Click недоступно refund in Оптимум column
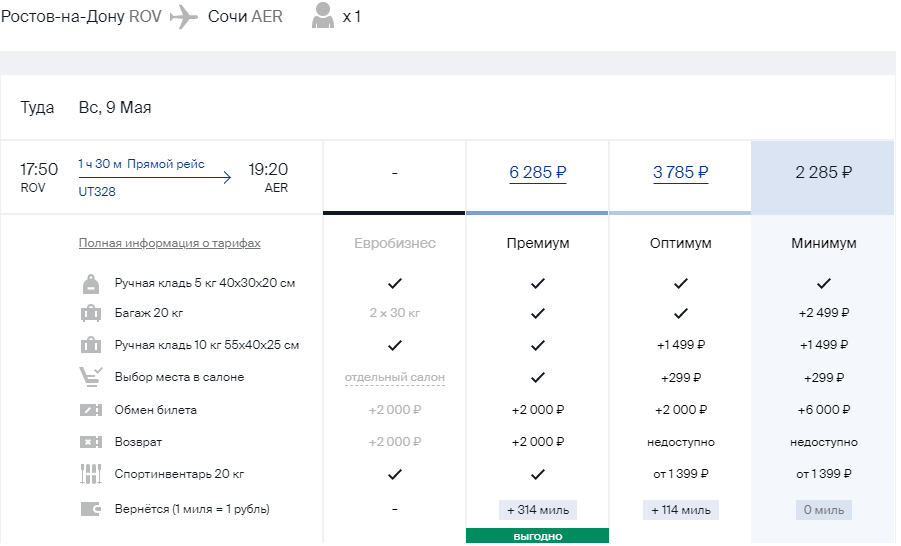901x546 pixels. point(680,443)
